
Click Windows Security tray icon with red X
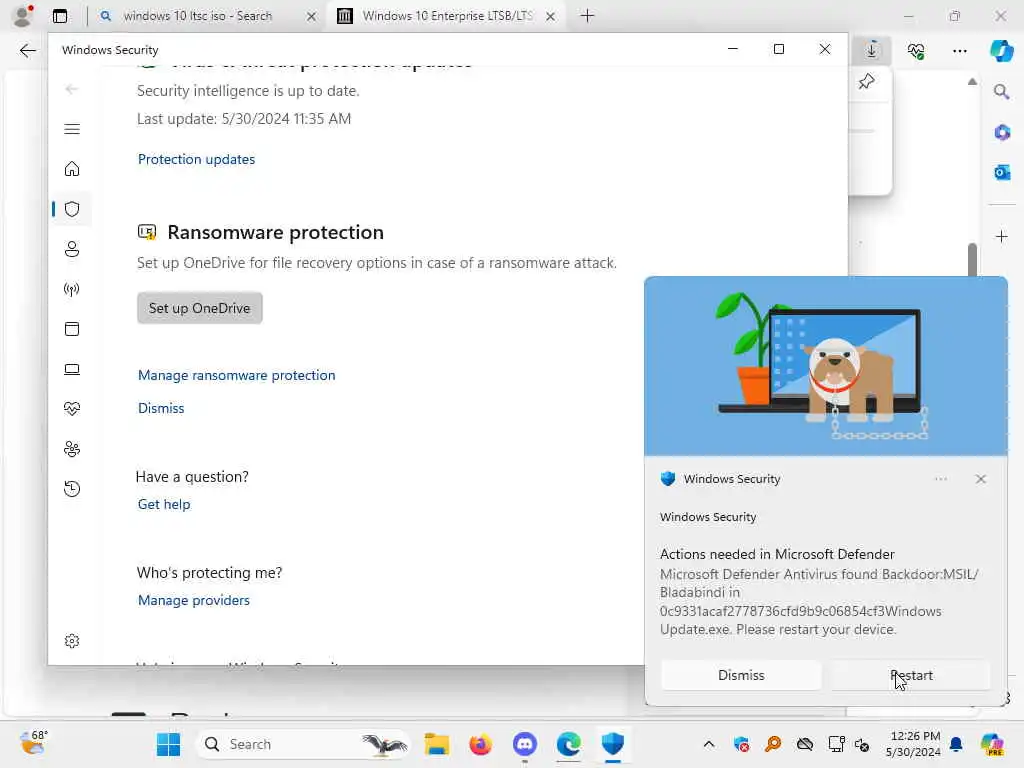click(x=741, y=744)
